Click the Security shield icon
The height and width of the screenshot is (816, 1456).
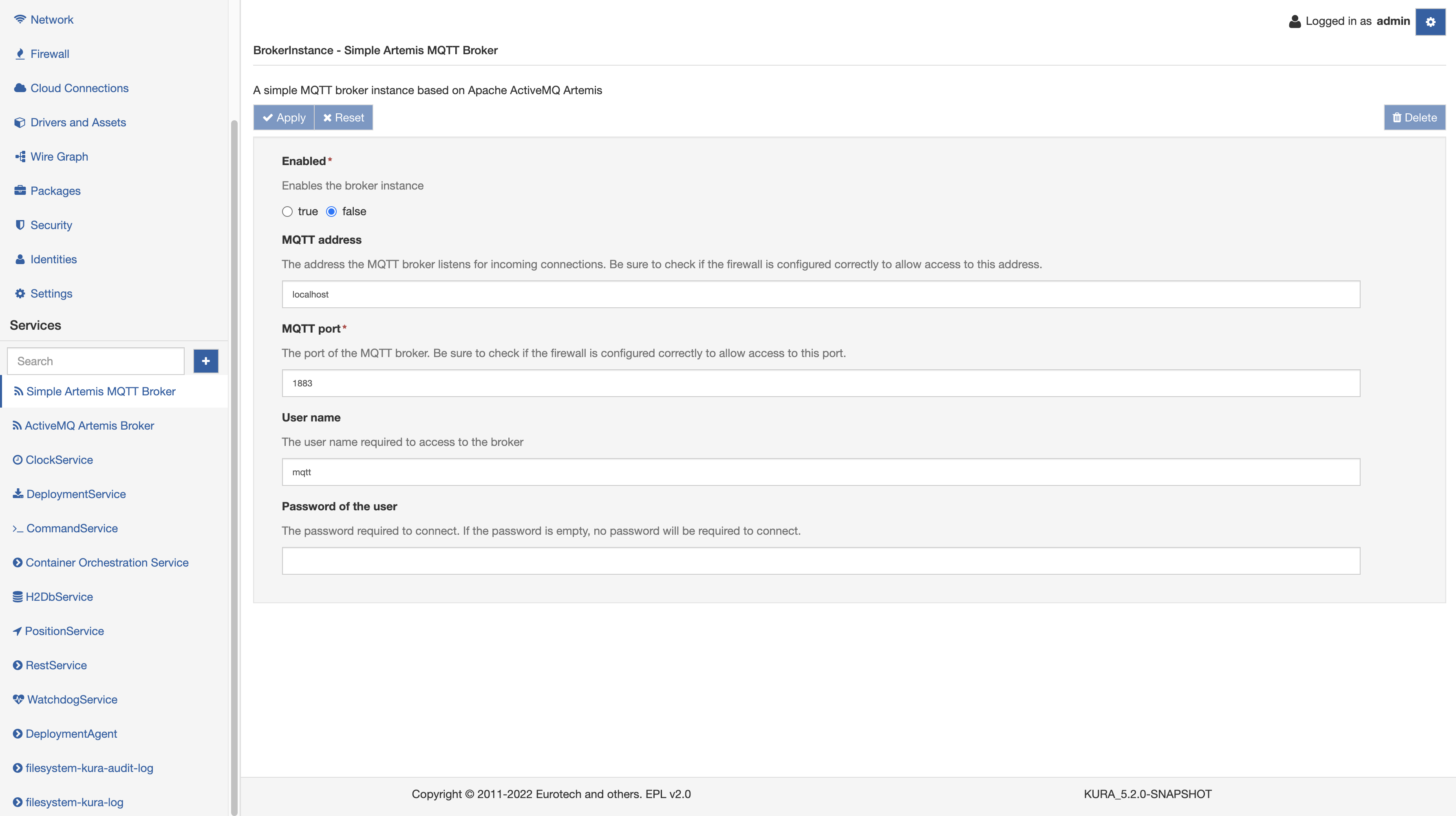(20, 225)
